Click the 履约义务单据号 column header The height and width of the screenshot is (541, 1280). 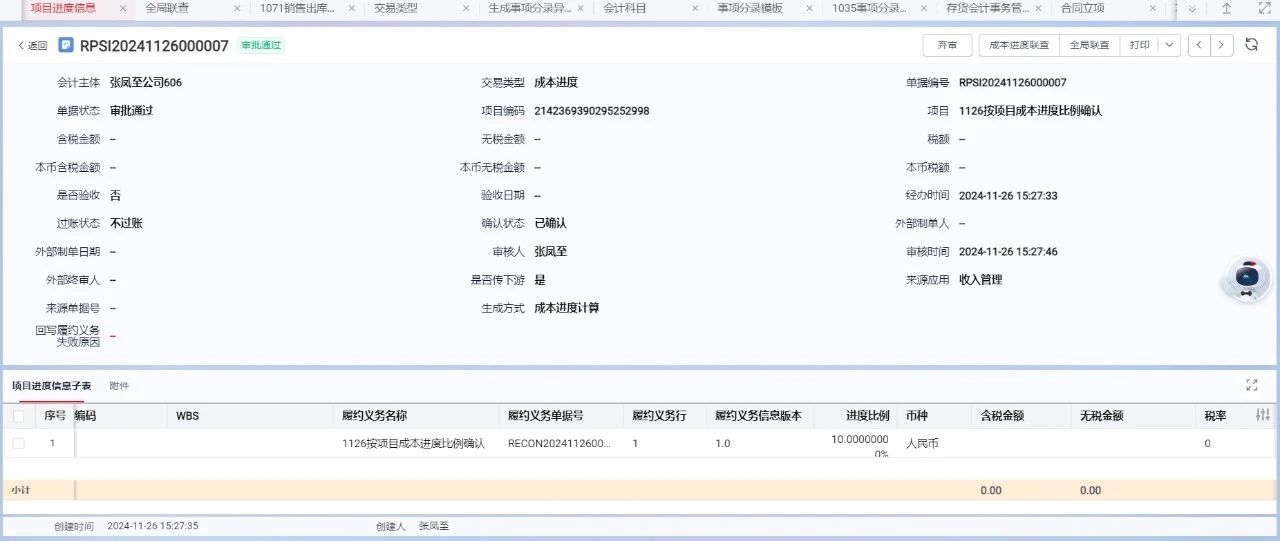coord(545,416)
